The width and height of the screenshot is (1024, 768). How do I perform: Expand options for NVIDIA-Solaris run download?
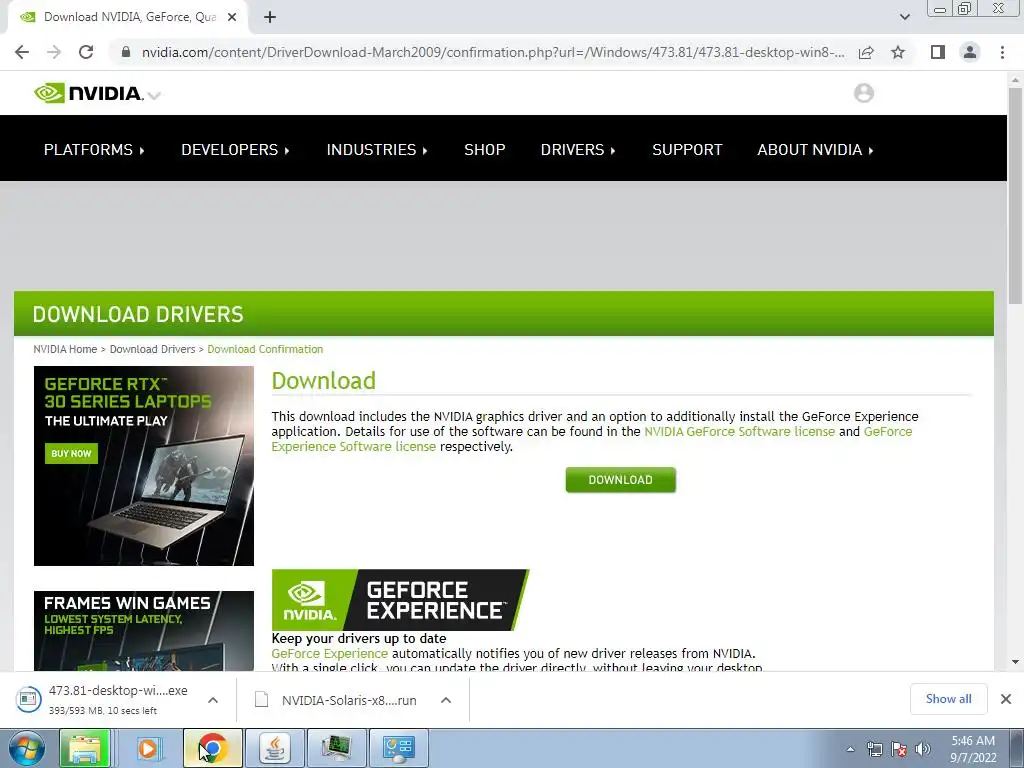[x=446, y=700]
